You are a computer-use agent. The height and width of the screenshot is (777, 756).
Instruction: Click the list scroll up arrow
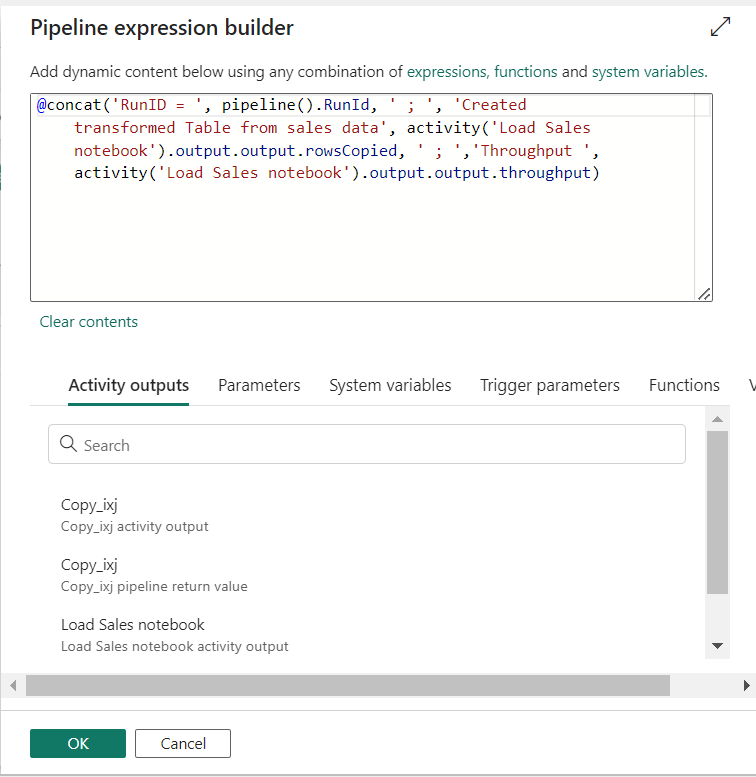(x=717, y=419)
